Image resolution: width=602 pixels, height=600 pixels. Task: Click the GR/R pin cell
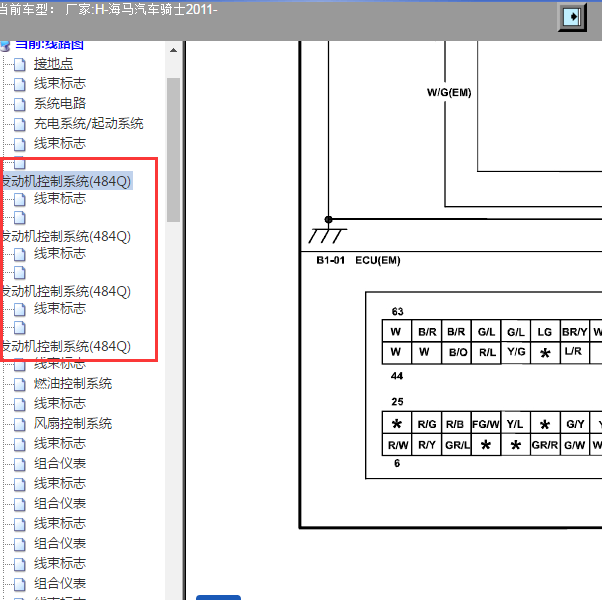[x=545, y=445]
